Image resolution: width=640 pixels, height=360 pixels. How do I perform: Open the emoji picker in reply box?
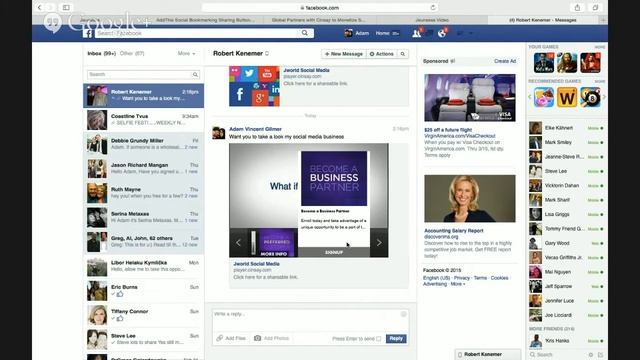403,314
